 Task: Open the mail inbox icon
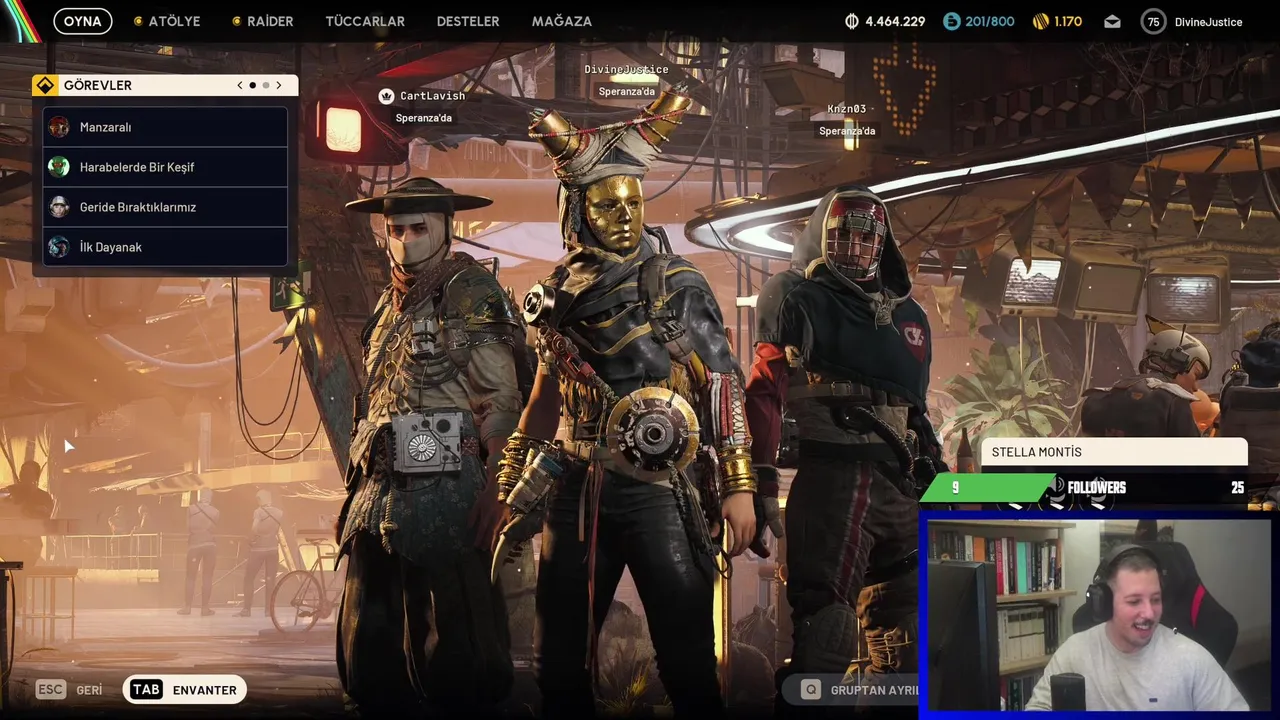pos(1112,21)
